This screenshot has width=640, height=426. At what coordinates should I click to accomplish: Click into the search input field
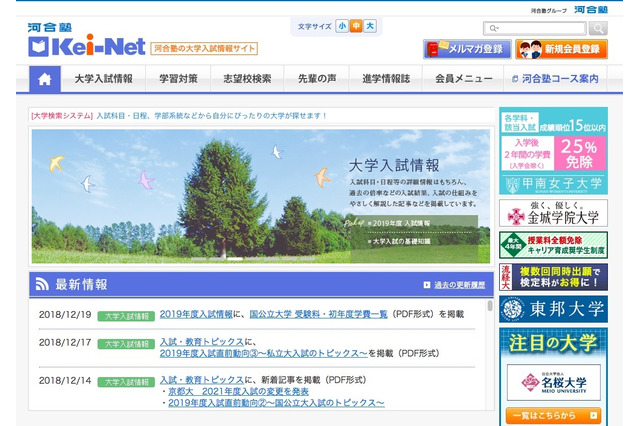[x=535, y=29]
